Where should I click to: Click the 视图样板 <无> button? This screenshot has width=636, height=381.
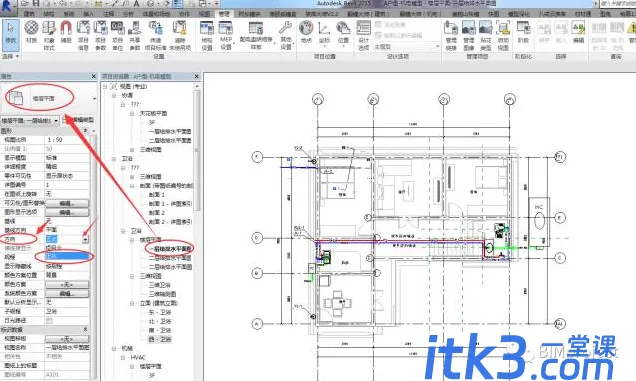[67, 338]
